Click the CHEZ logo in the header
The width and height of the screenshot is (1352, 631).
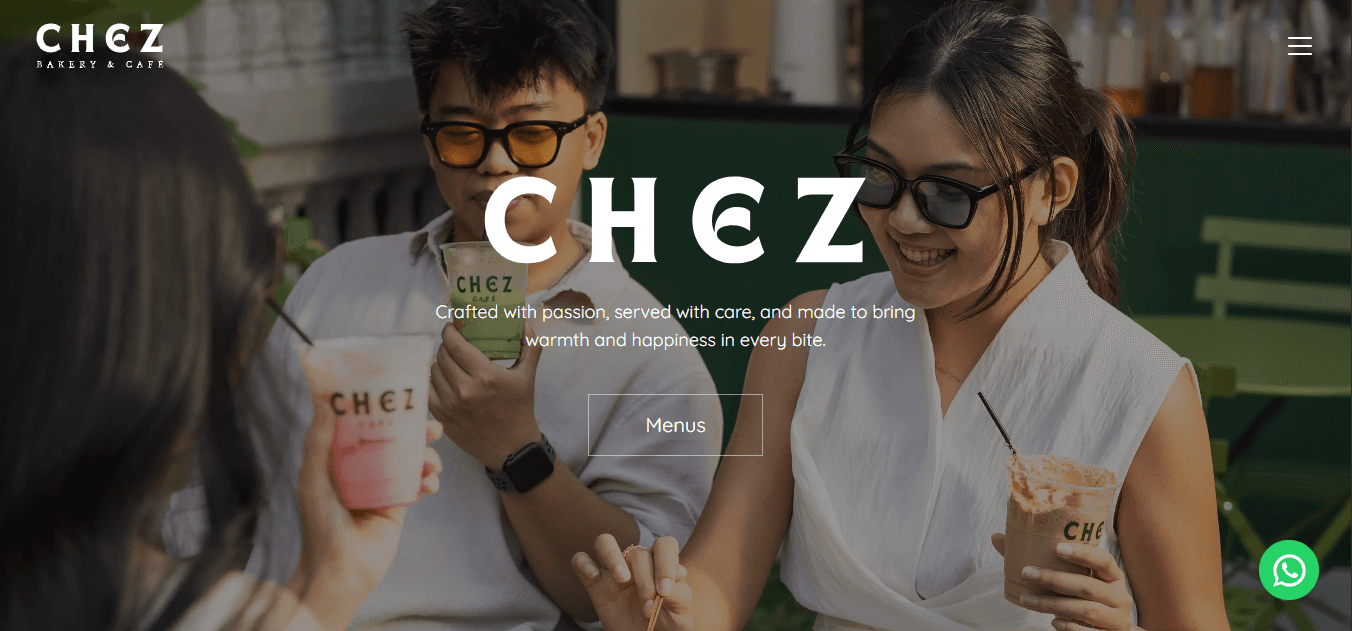click(100, 46)
